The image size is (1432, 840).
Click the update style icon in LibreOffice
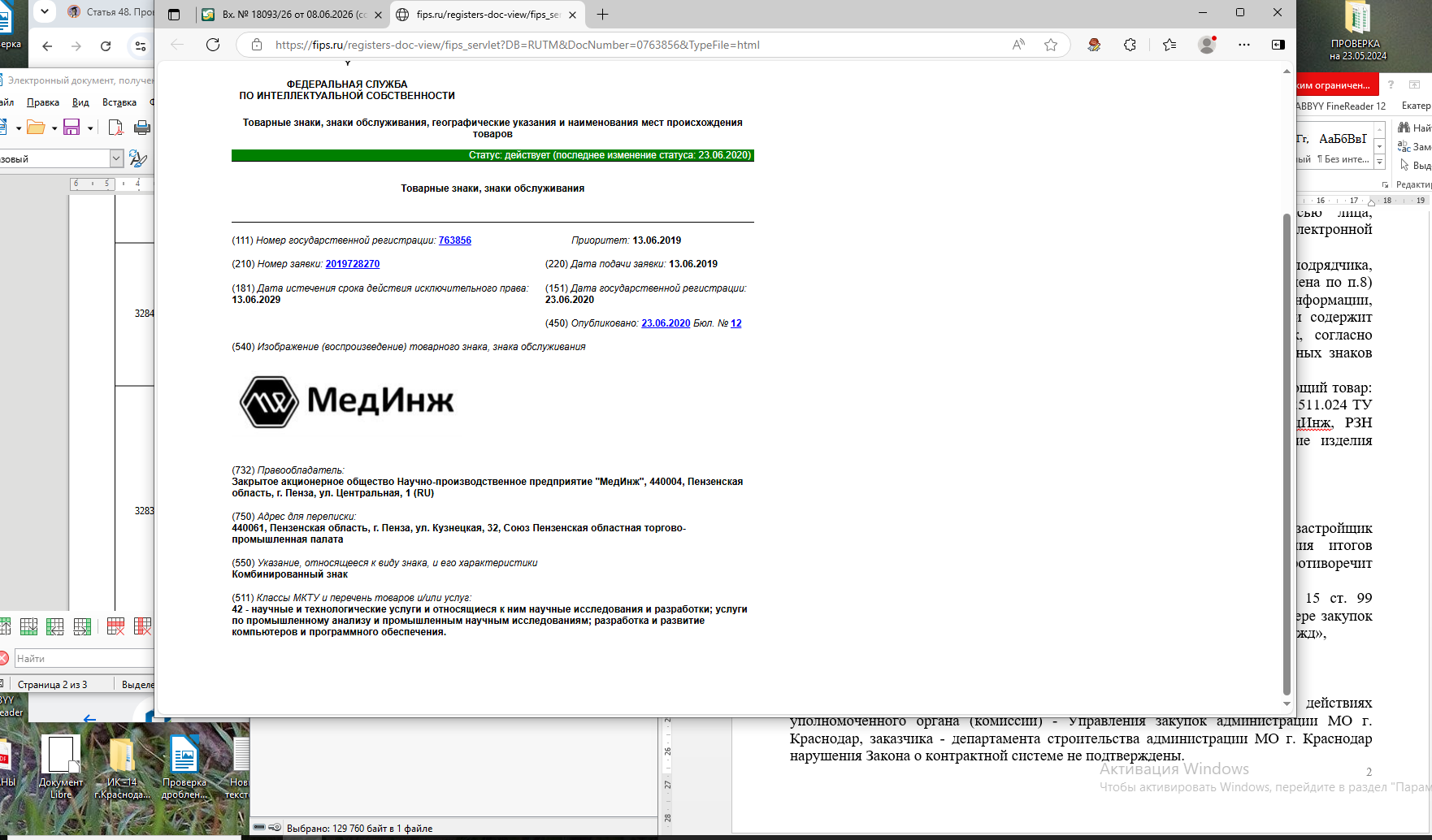tap(138, 158)
